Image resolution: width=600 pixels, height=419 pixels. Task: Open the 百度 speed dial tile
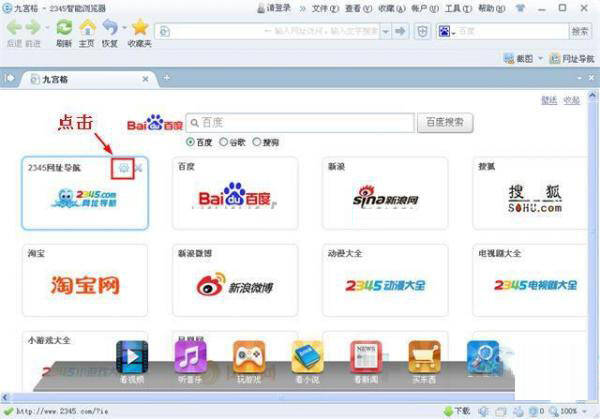click(x=235, y=193)
